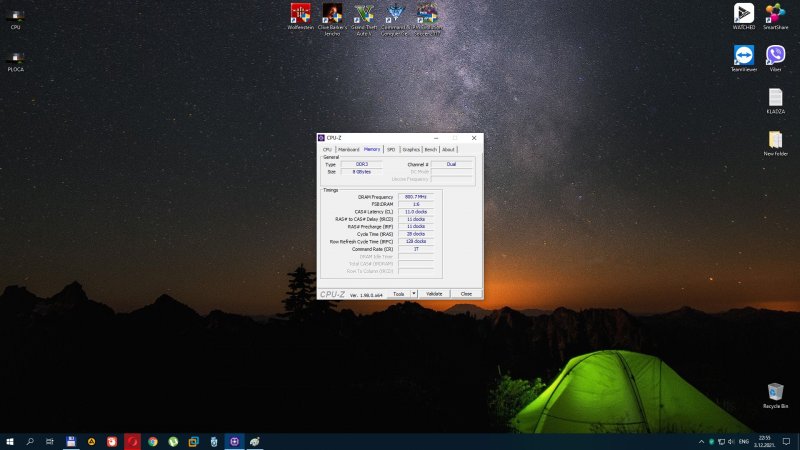Open the network tray icon
The height and width of the screenshot is (450, 800).
pyautogui.click(x=721, y=442)
